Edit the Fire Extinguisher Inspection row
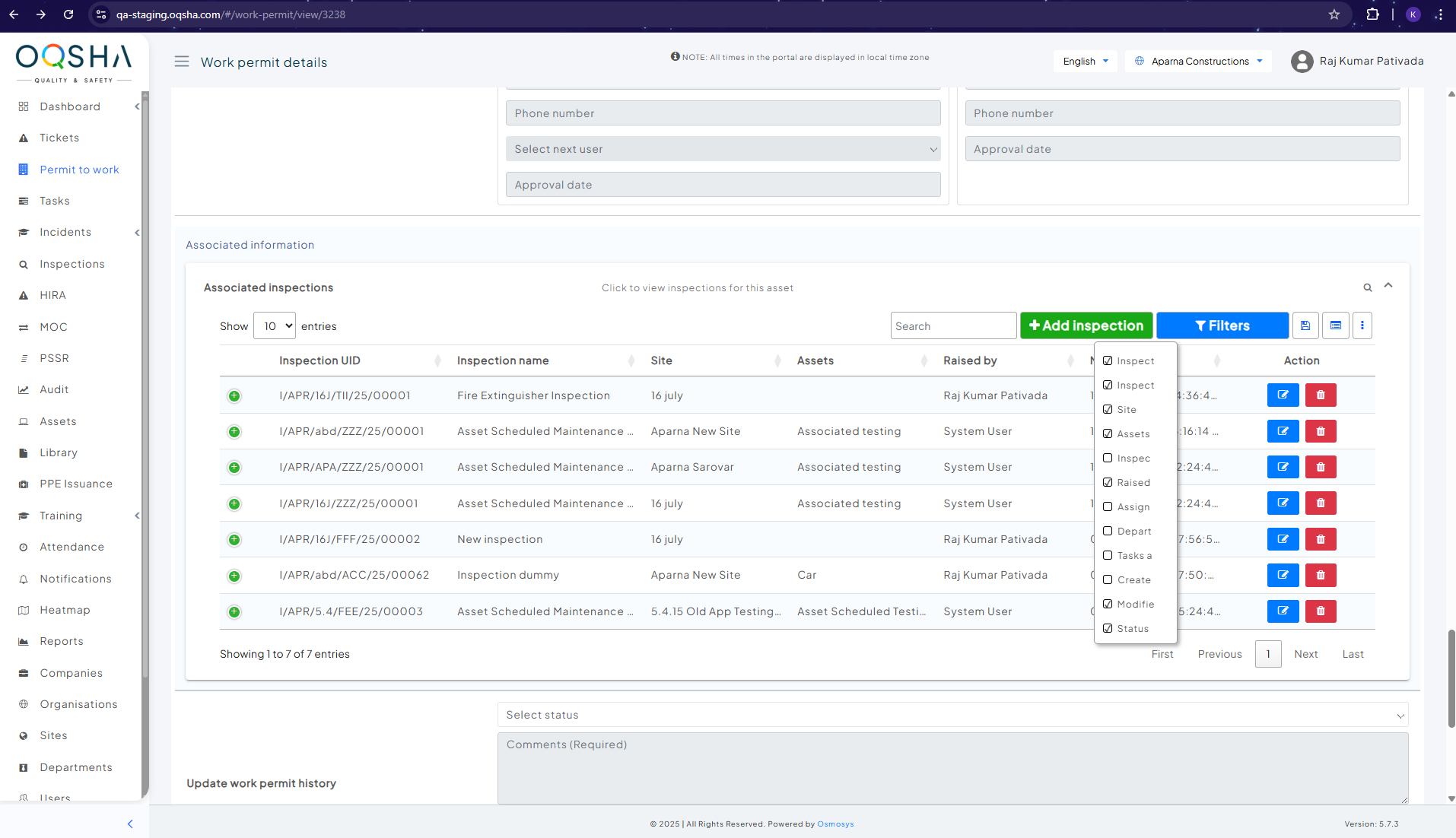Image resolution: width=1456 pixels, height=838 pixels. (x=1283, y=395)
